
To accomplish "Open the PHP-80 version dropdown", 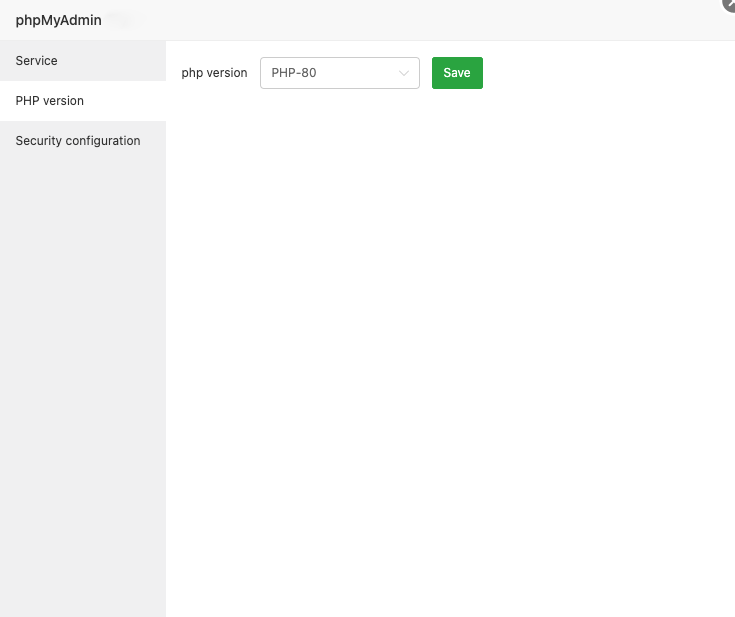I will point(340,73).
